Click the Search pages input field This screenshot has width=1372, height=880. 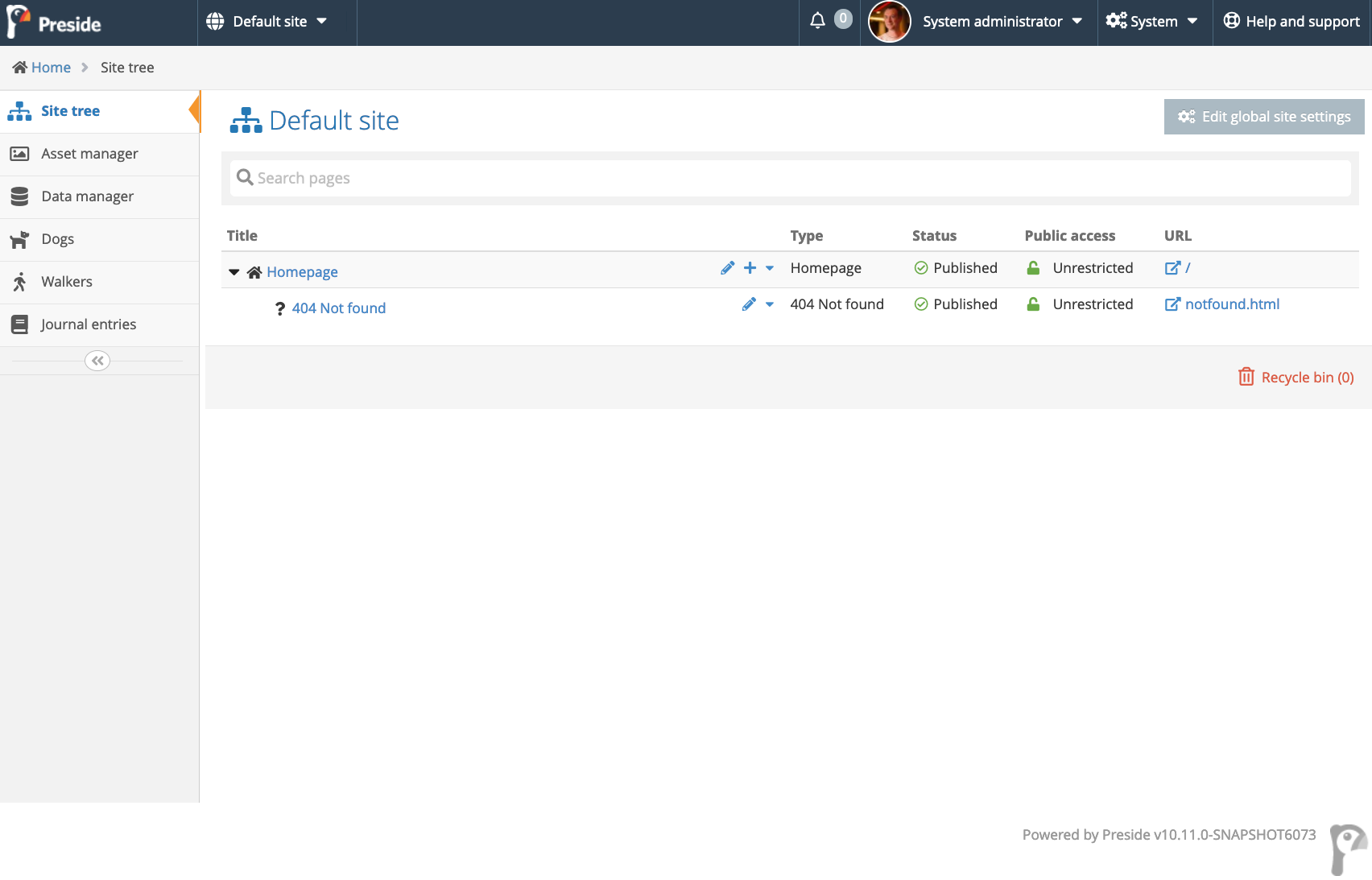pos(789,178)
